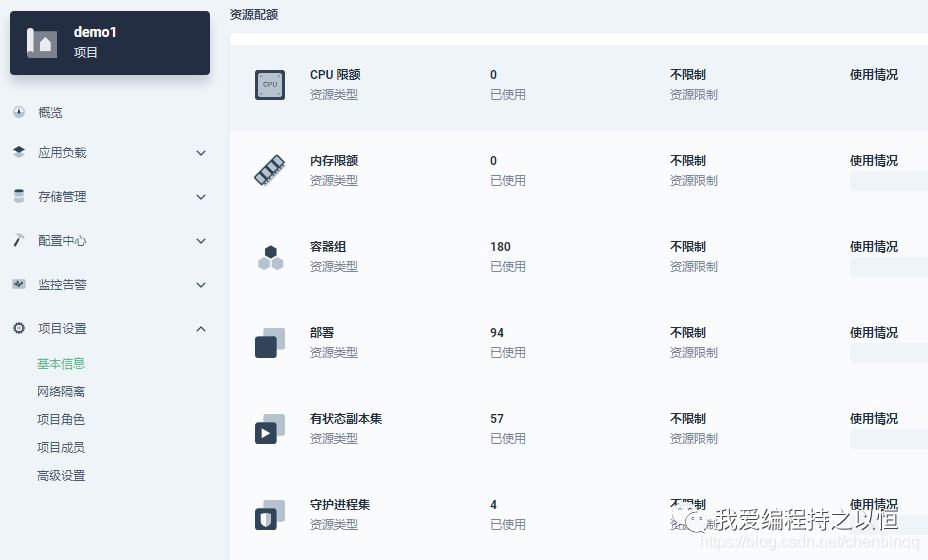Viewport: 928px width, 560px height.
Task: Expand the 监控告警 menu chevron
Action: (x=201, y=285)
